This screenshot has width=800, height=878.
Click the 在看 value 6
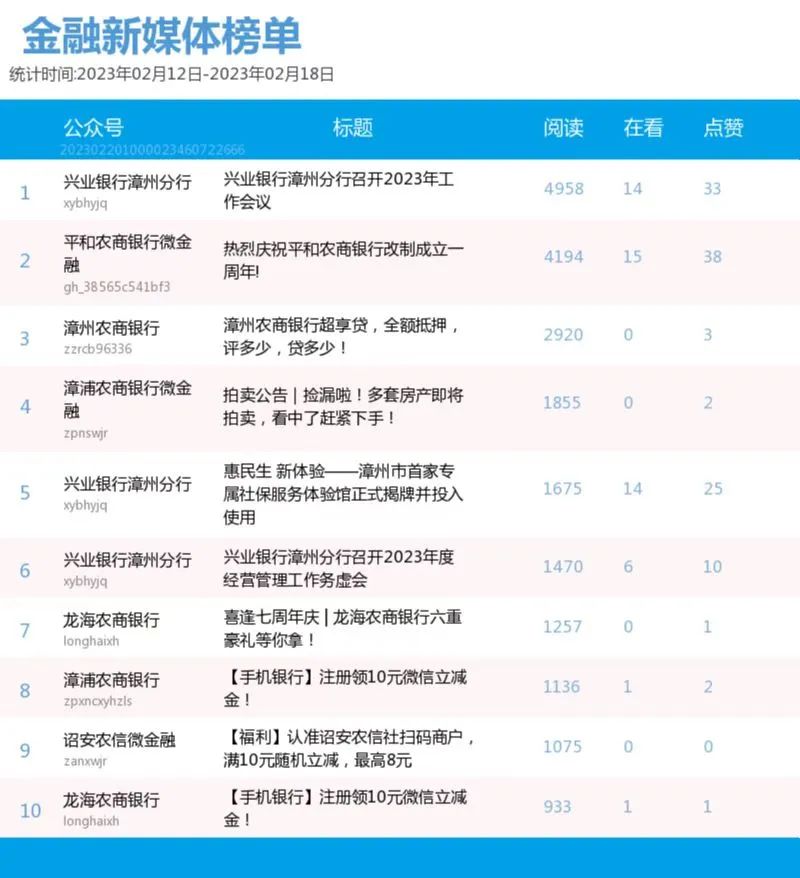(628, 567)
